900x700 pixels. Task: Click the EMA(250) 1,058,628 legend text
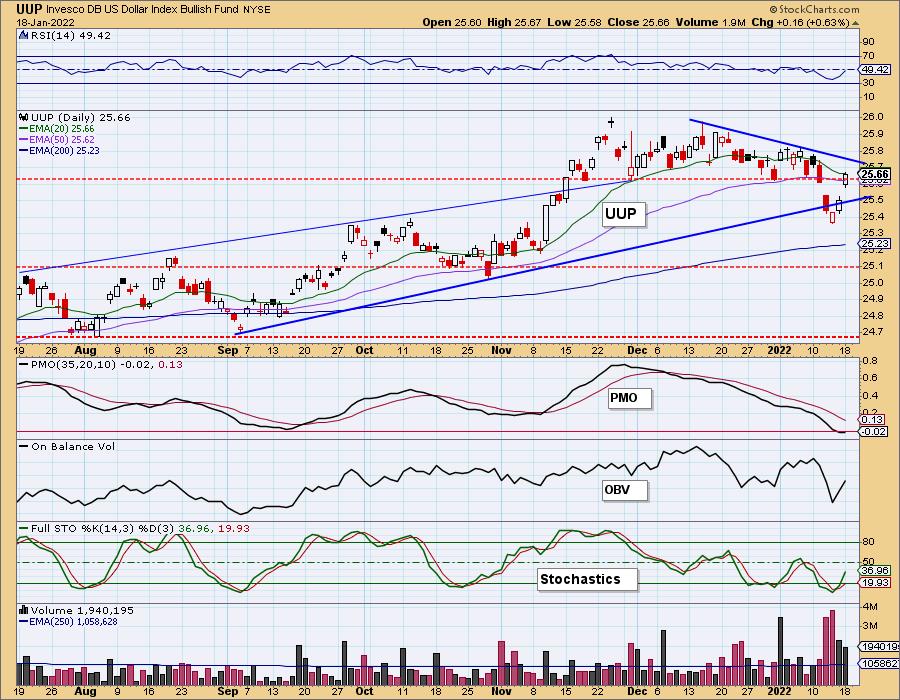click(x=73, y=621)
